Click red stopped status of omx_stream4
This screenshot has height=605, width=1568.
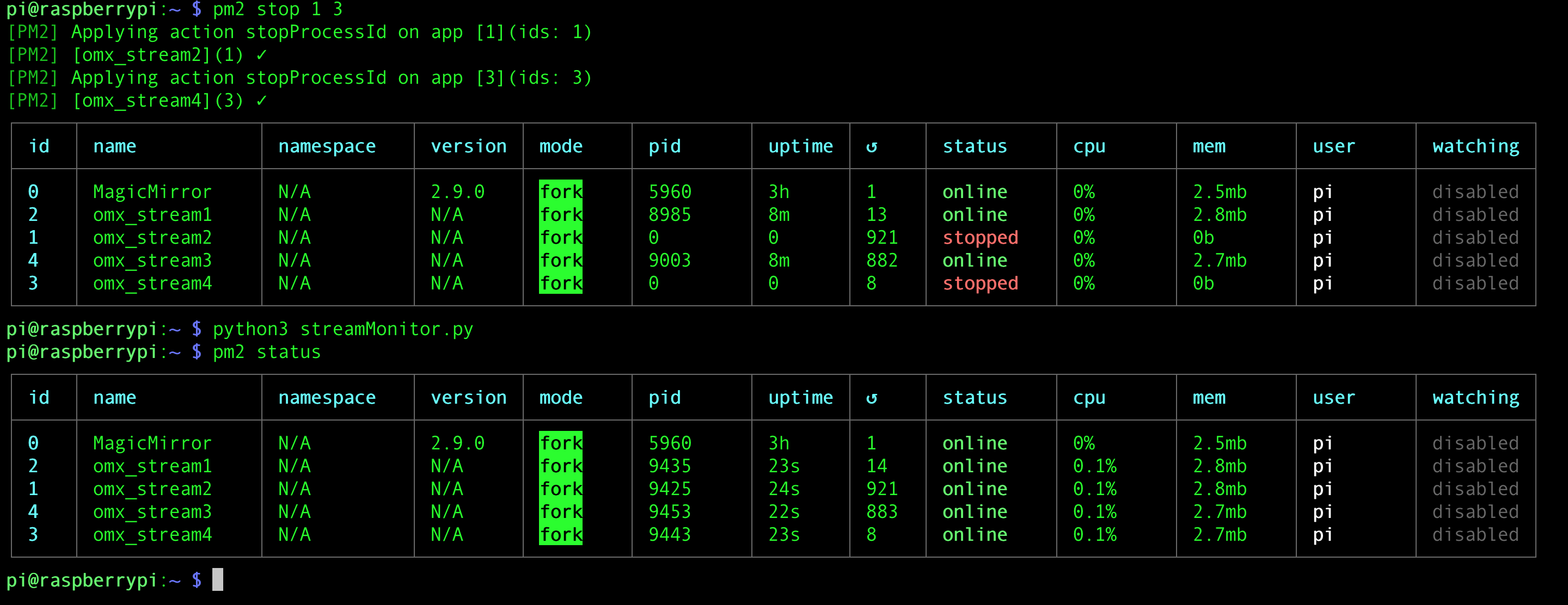[980, 283]
